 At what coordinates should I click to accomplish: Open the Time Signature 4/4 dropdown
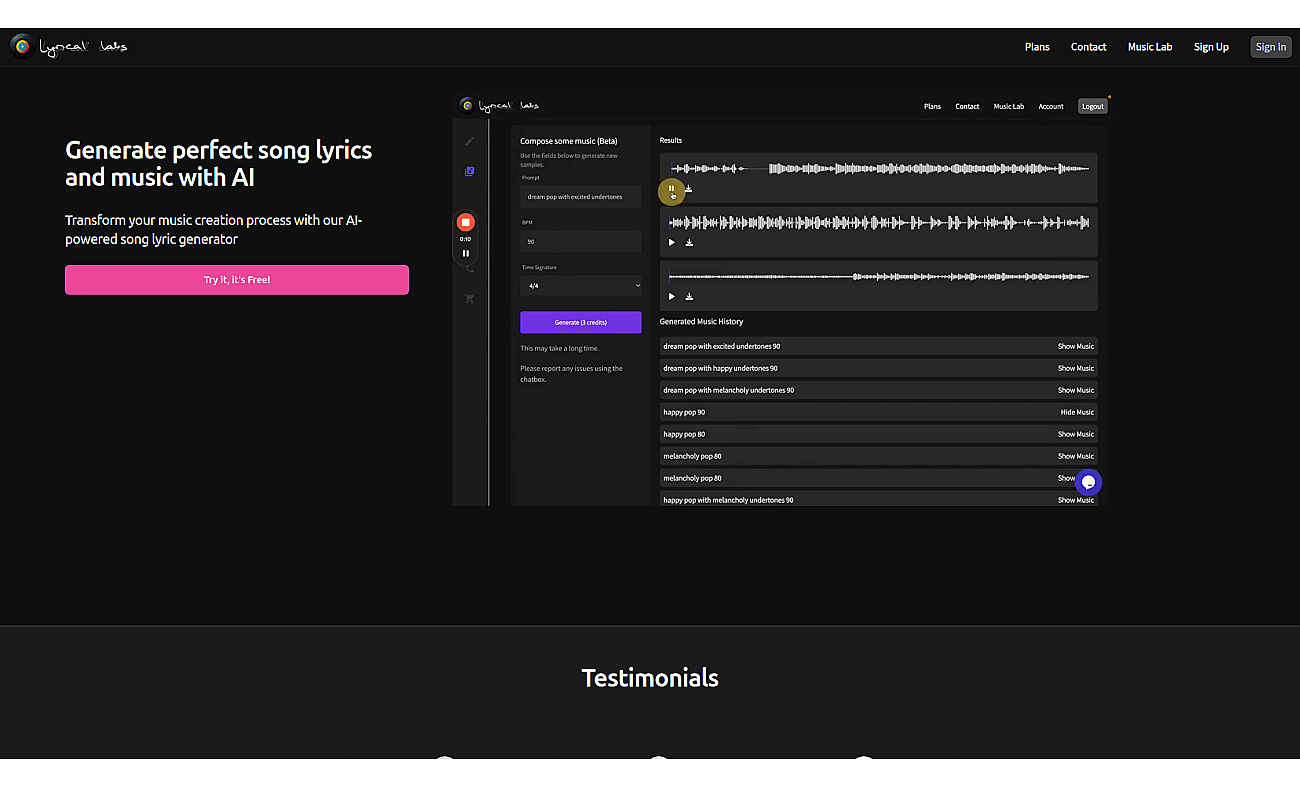[581, 286]
